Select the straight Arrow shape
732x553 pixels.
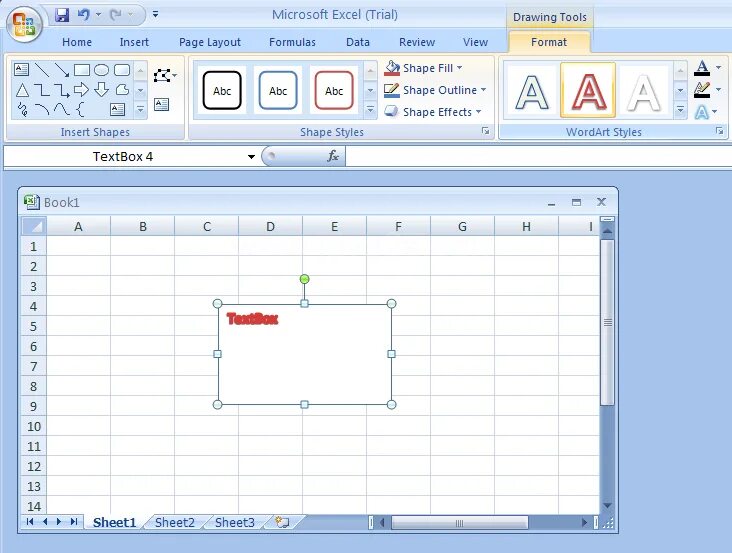tap(62, 70)
